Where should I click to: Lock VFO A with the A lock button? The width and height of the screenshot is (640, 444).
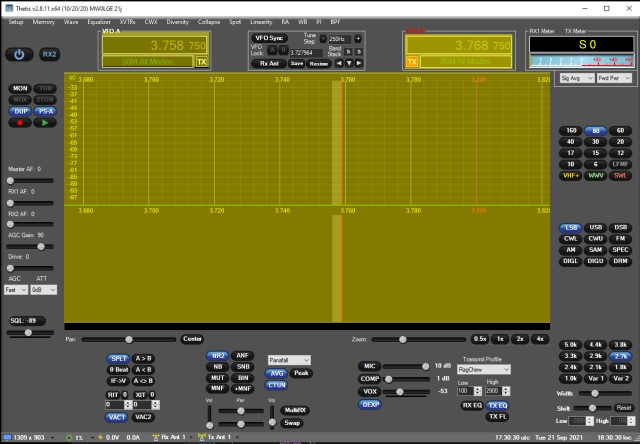(x=272, y=50)
